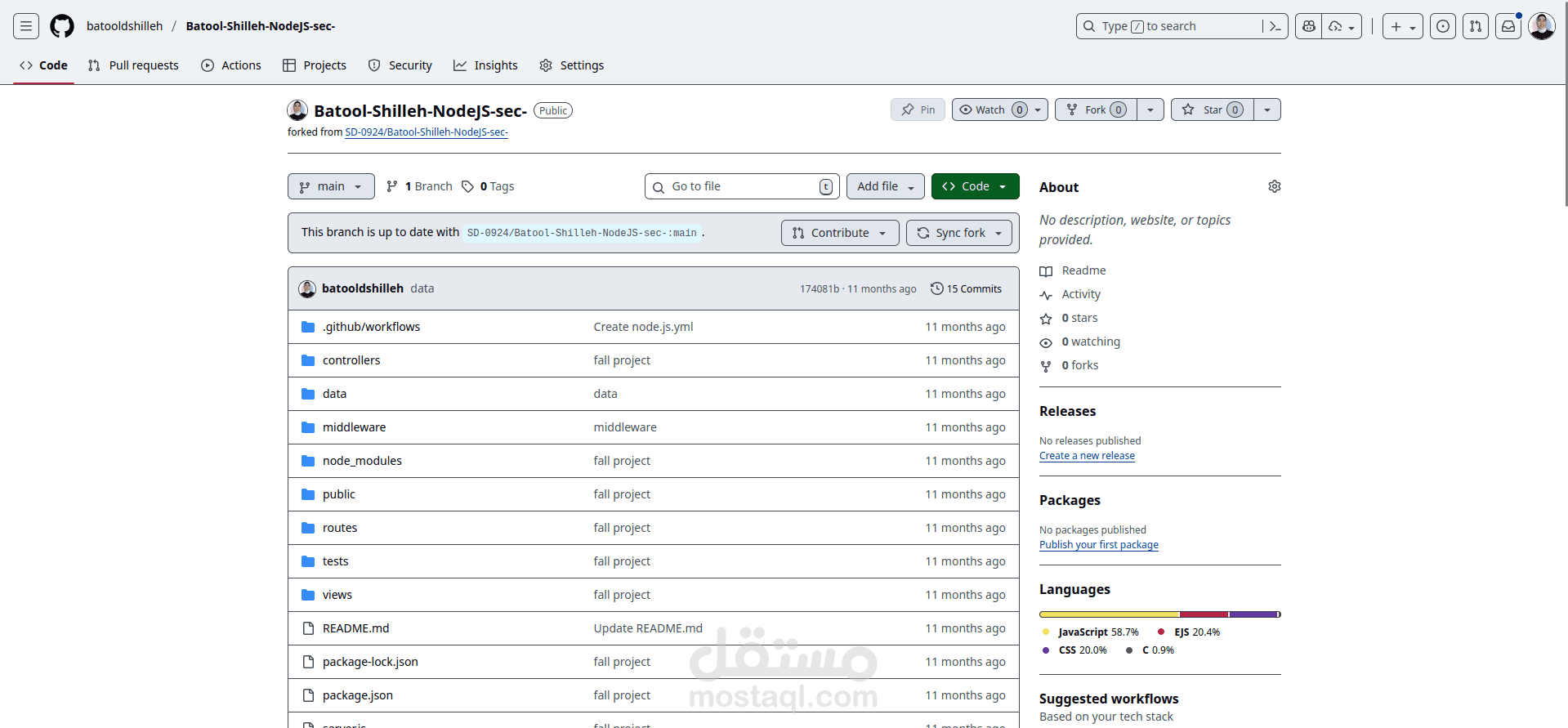The image size is (1568, 728).
Task: Open batooldshilleh owner breadcrumb link
Action: [x=125, y=26]
